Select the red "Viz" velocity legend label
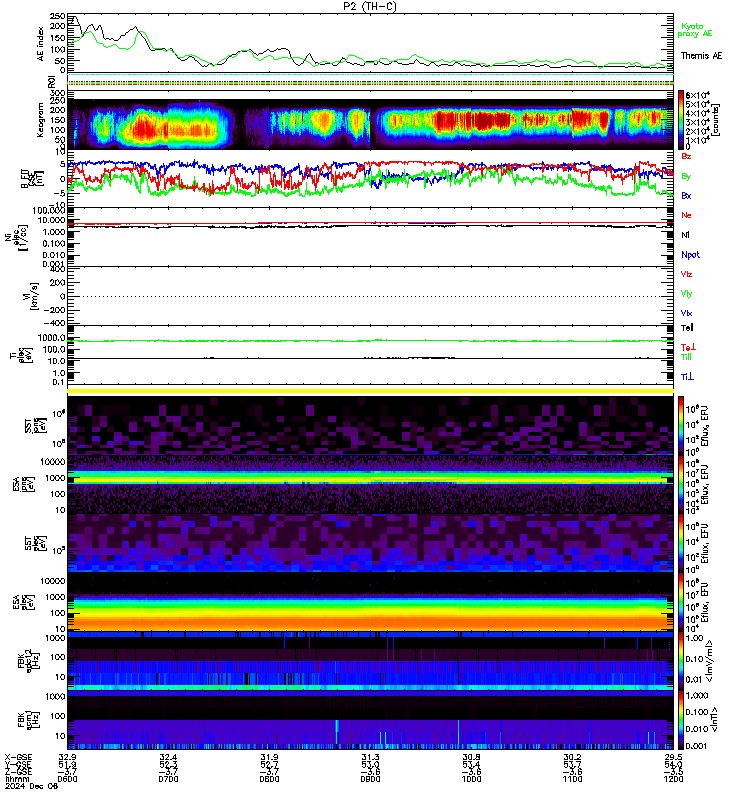 click(x=686, y=274)
